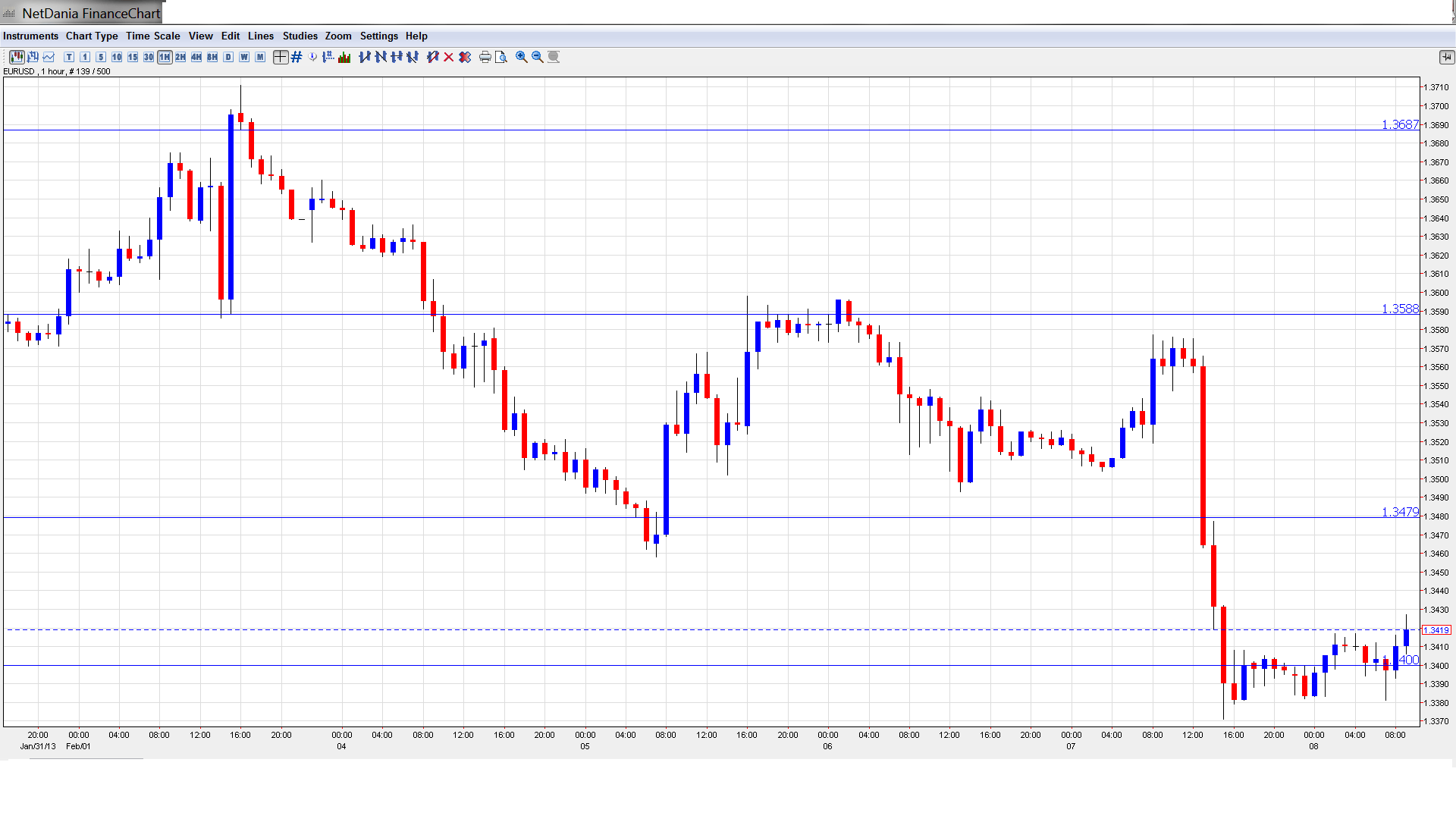The width and height of the screenshot is (1456, 819).
Task: Toggle the grid lines icon
Action: pos(297,57)
